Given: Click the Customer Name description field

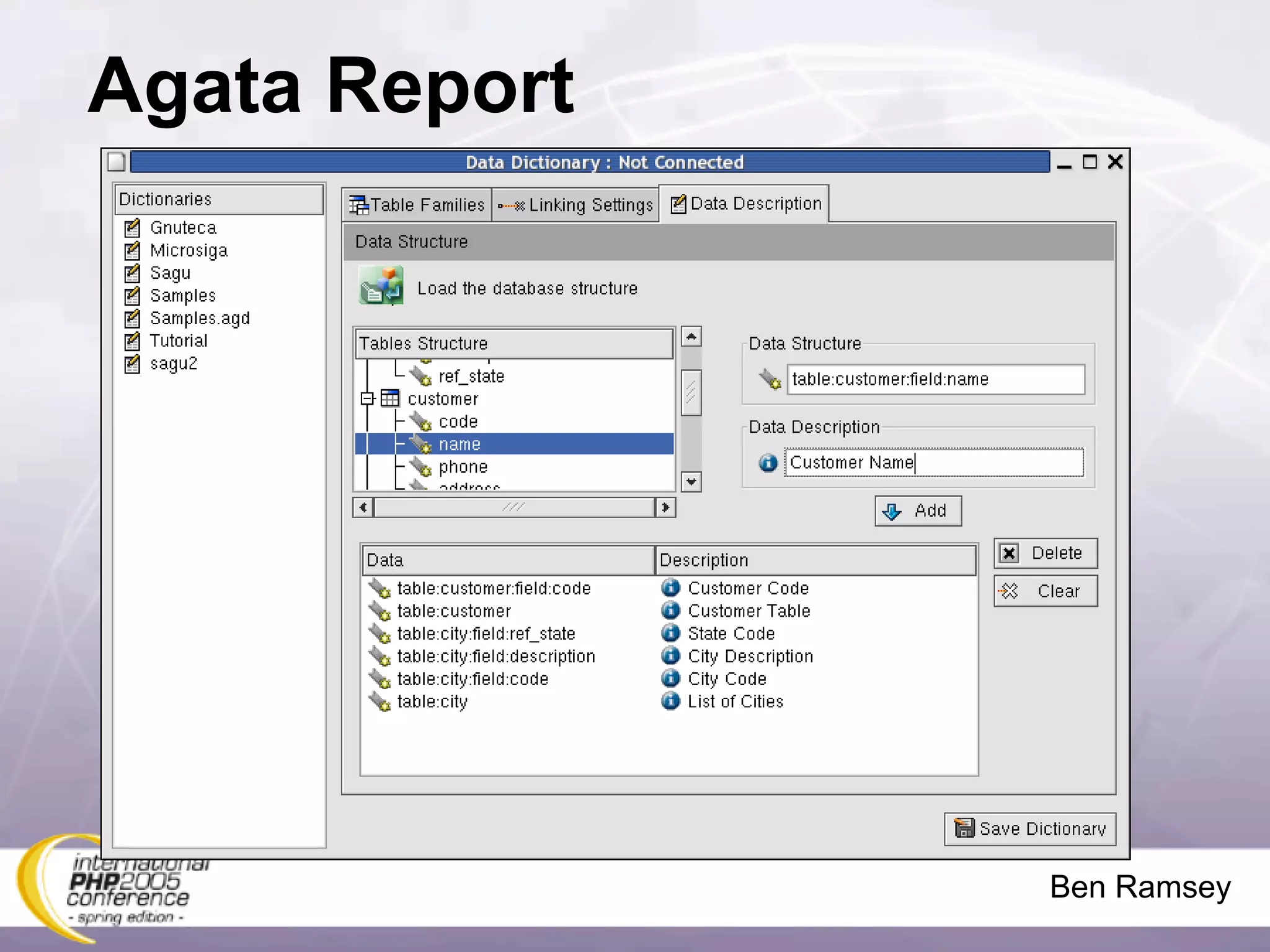Looking at the screenshot, I should [x=934, y=462].
